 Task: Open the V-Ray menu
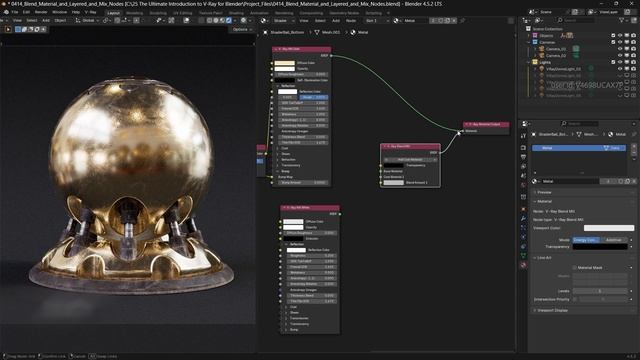click(90, 12)
